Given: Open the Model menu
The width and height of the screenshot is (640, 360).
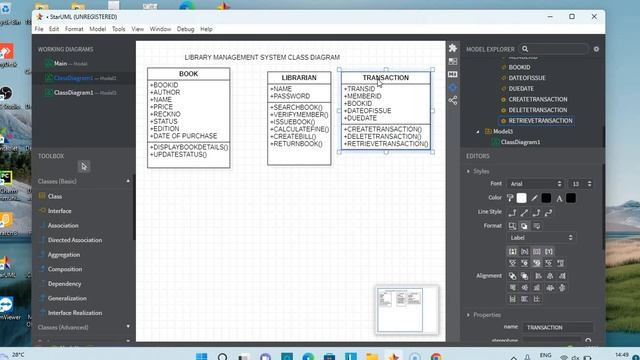Looking at the screenshot, I should point(98,29).
